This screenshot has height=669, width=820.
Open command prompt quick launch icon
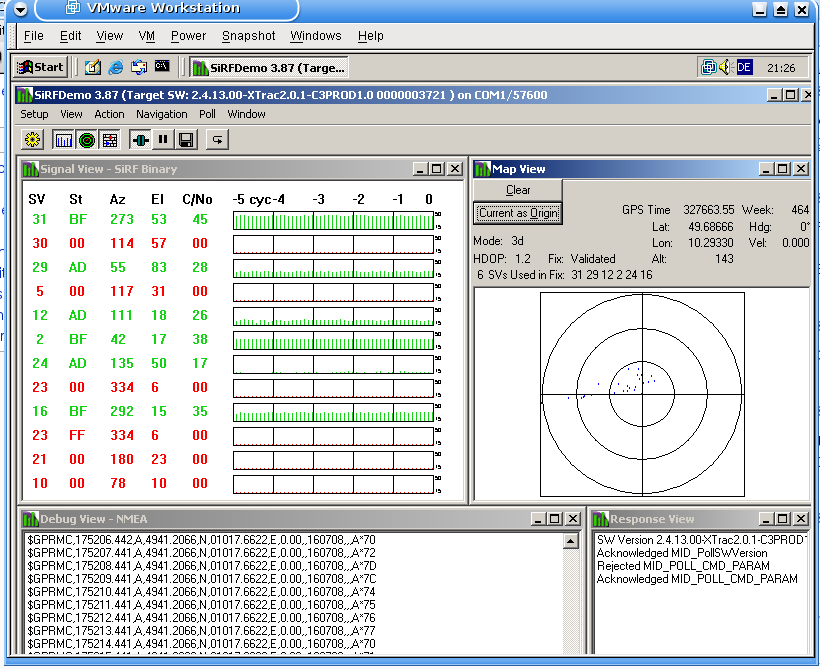[162, 66]
